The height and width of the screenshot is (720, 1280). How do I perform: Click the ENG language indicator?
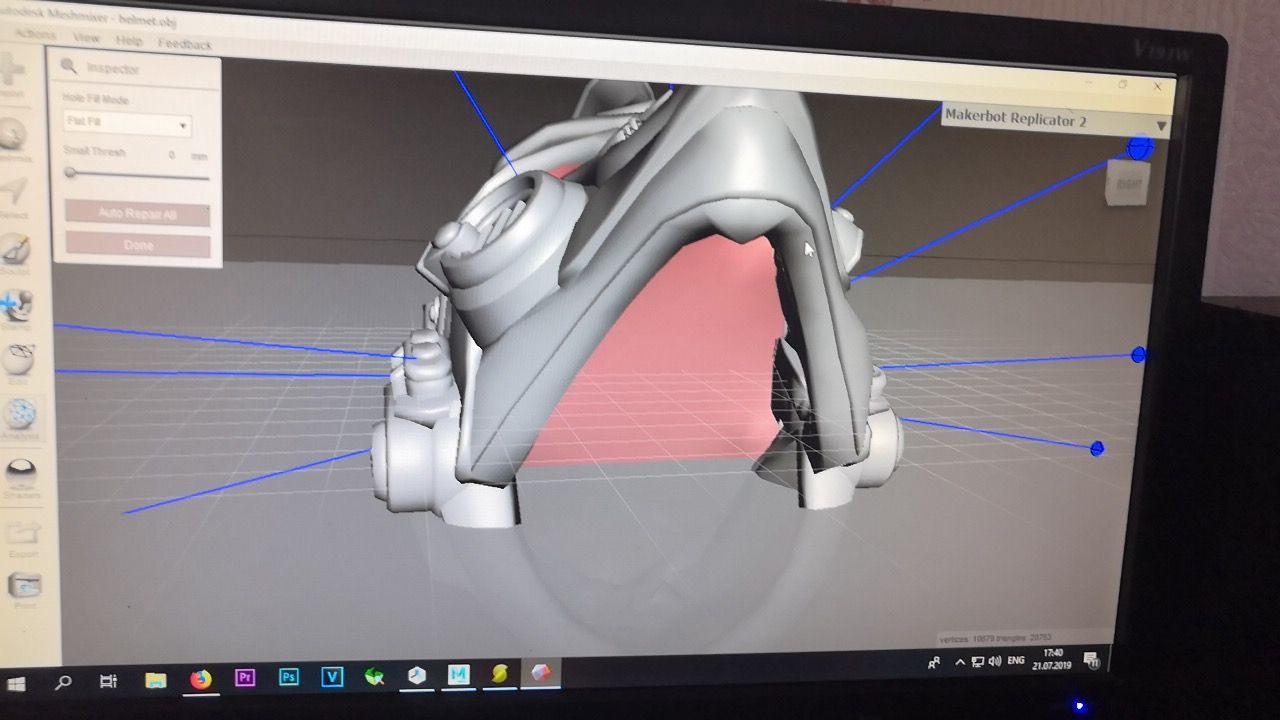coord(1016,661)
